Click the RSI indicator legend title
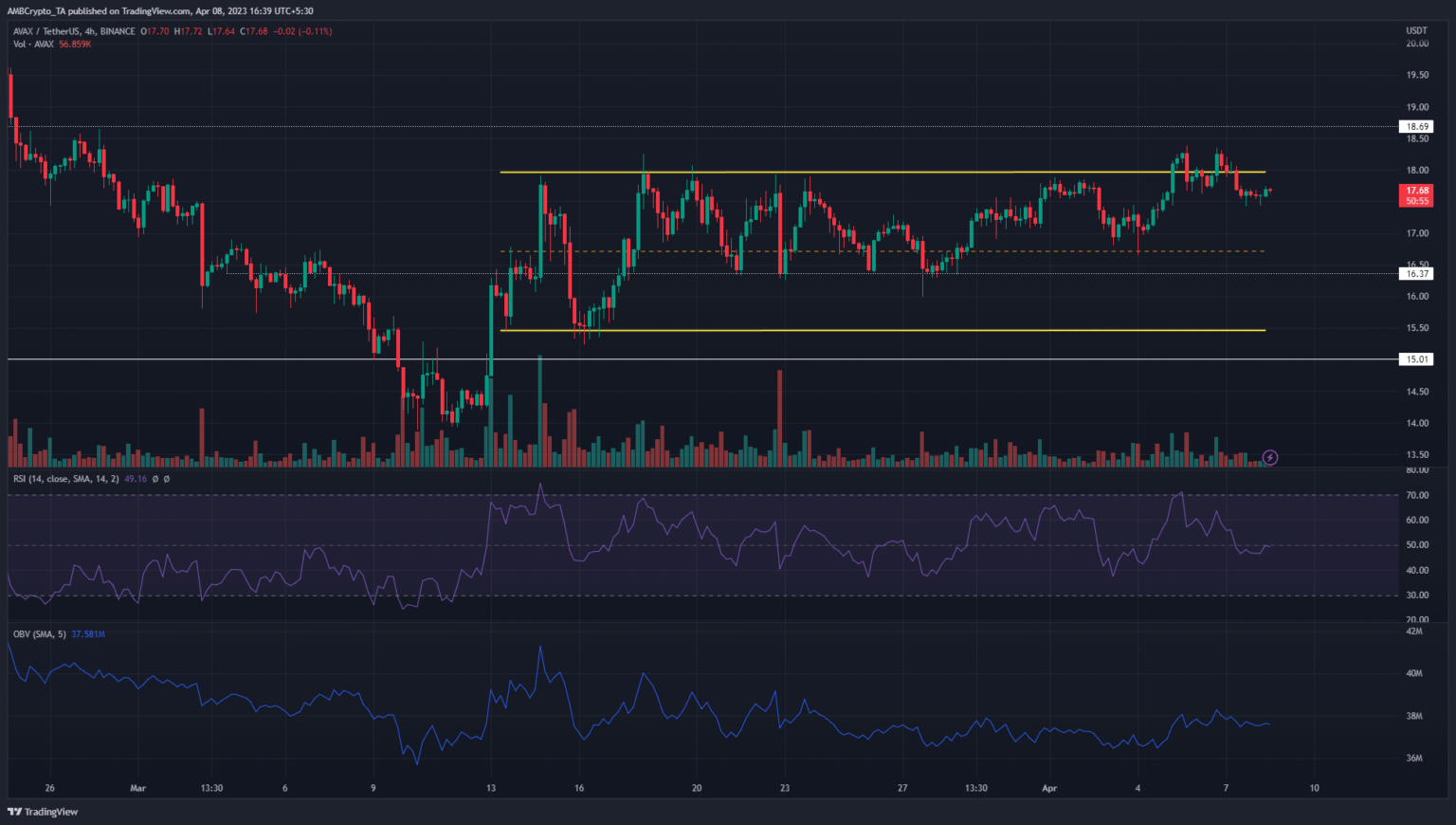Viewport: 1456px width, 825px height. (x=65, y=479)
